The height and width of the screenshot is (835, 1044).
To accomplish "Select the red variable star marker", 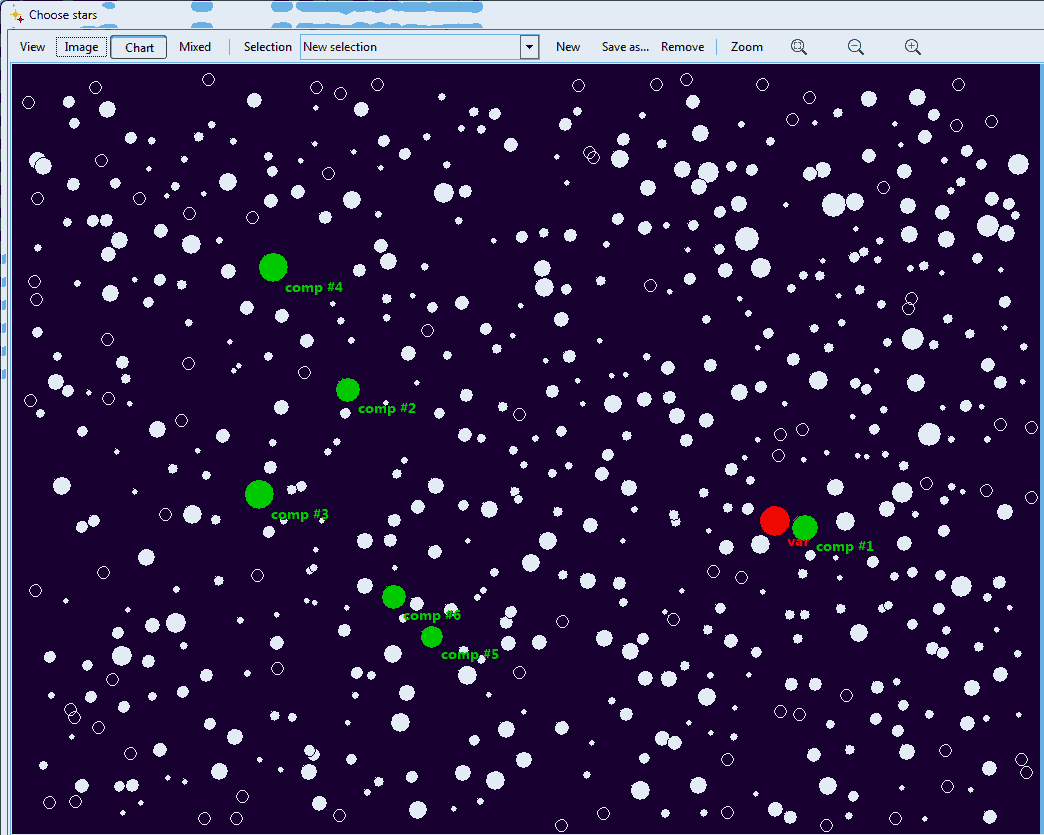I will [774, 520].
